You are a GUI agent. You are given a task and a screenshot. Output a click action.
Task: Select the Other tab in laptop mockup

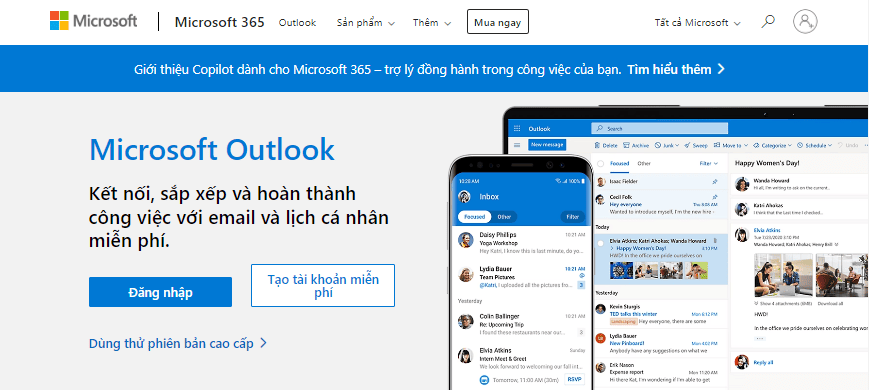tap(643, 163)
